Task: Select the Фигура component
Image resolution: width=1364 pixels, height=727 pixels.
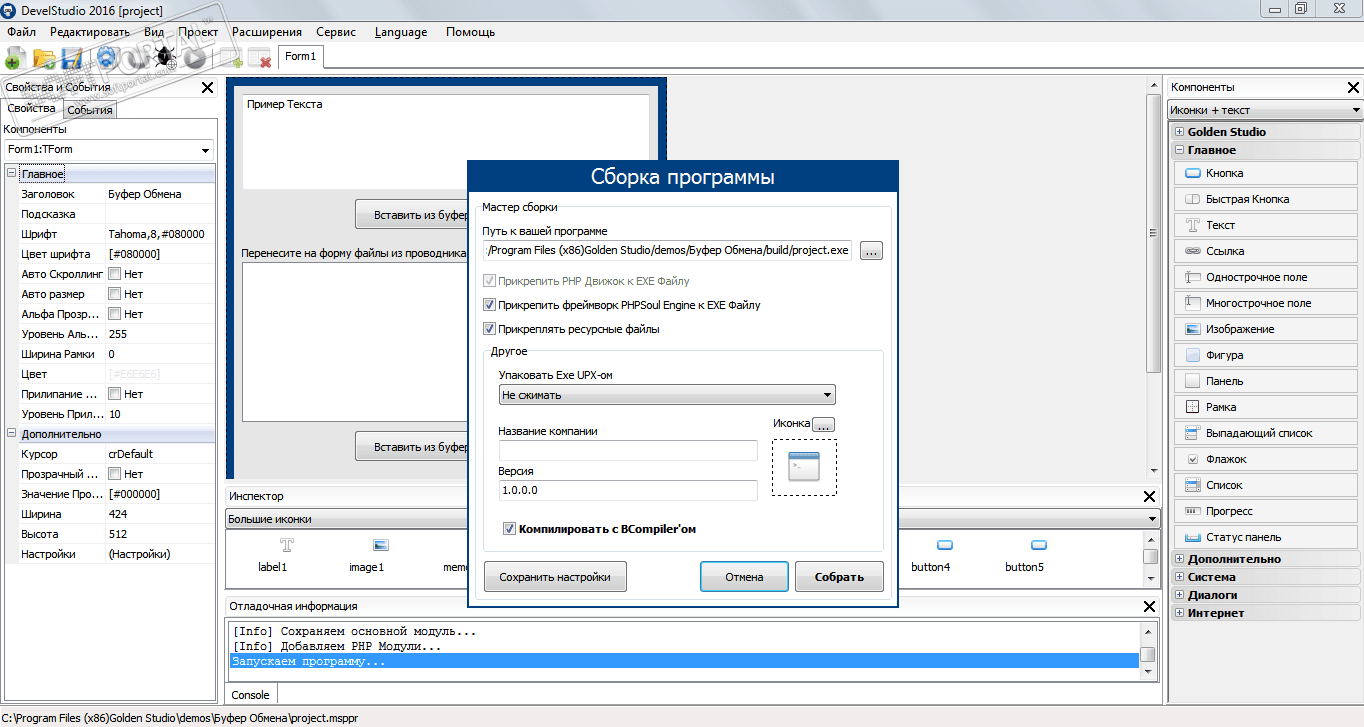Action: click(1266, 355)
